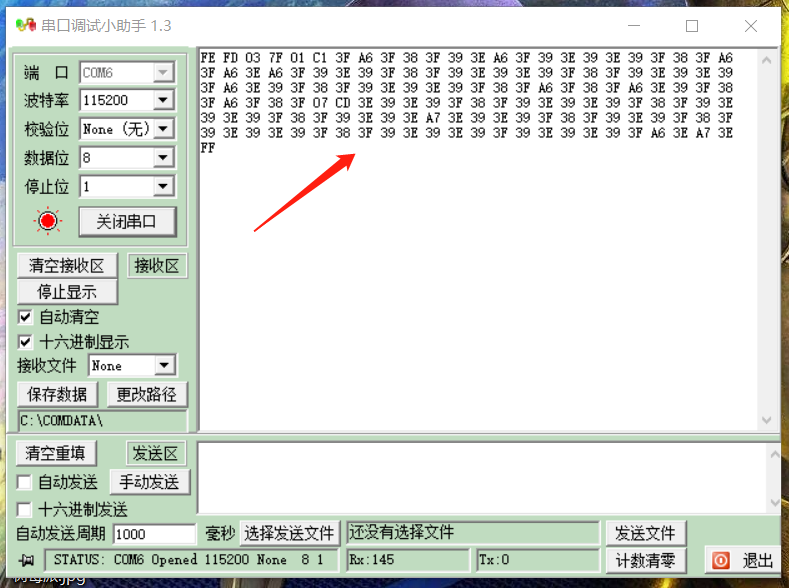Click the serial assistant app icon in title bar
This screenshot has height=588, width=789.
26,25
